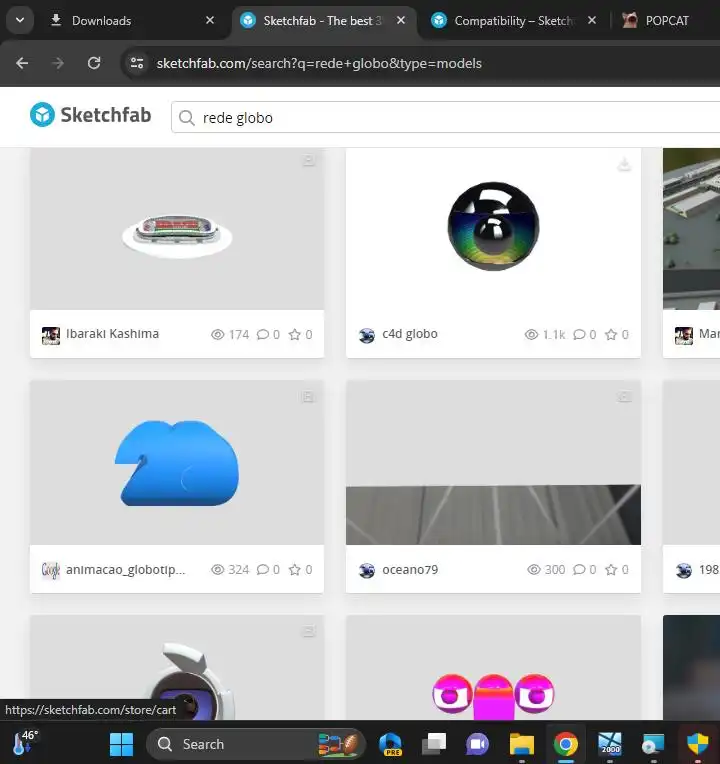Image resolution: width=720 pixels, height=764 pixels.
Task: Open the Windows Start menu
Action: point(121,745)
